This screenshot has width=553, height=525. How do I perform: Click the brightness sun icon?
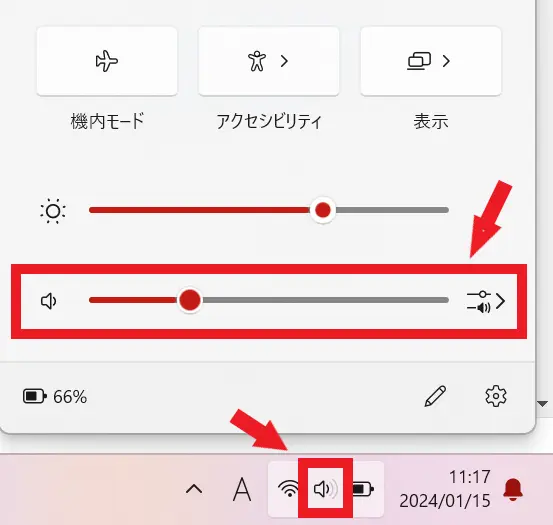tap(53, 211)
